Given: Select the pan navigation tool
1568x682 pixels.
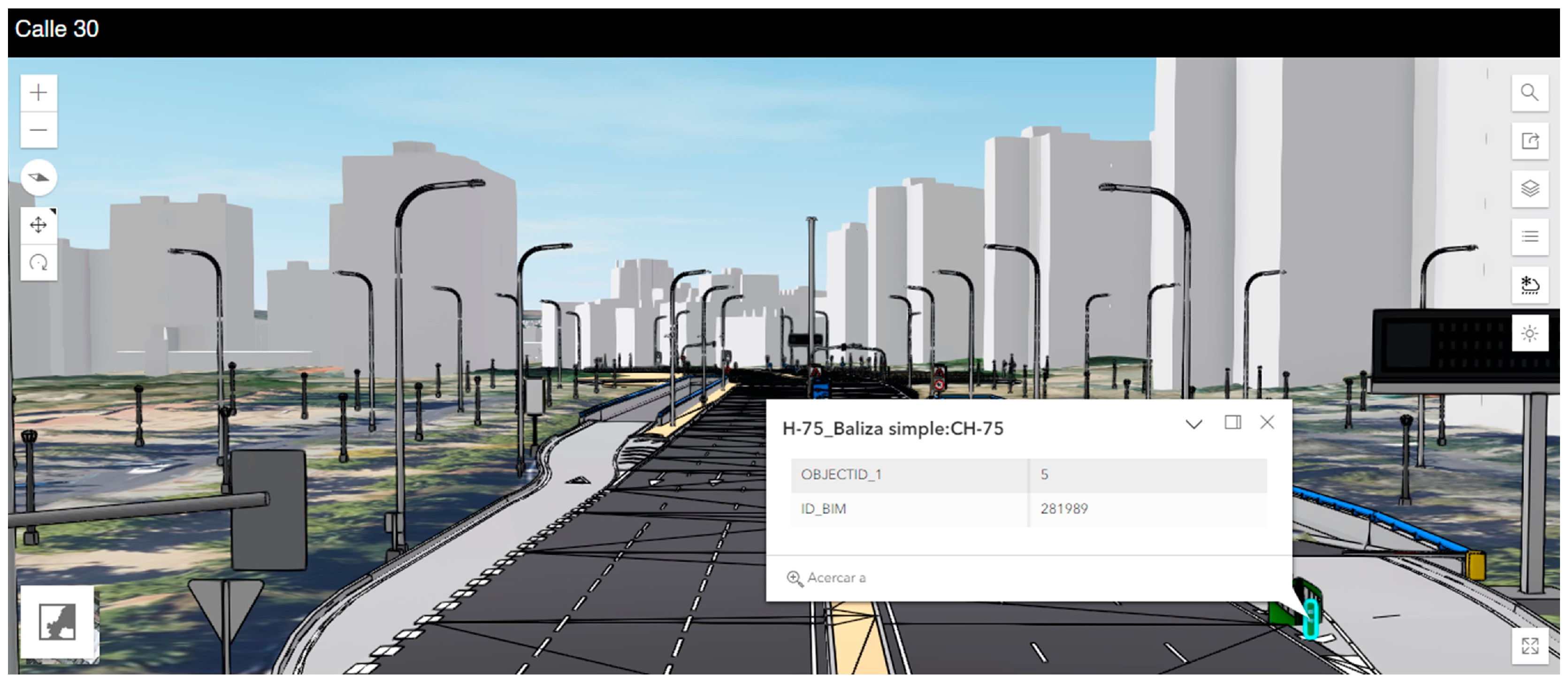Looking at the screenshot, I should tap(38, 225).
